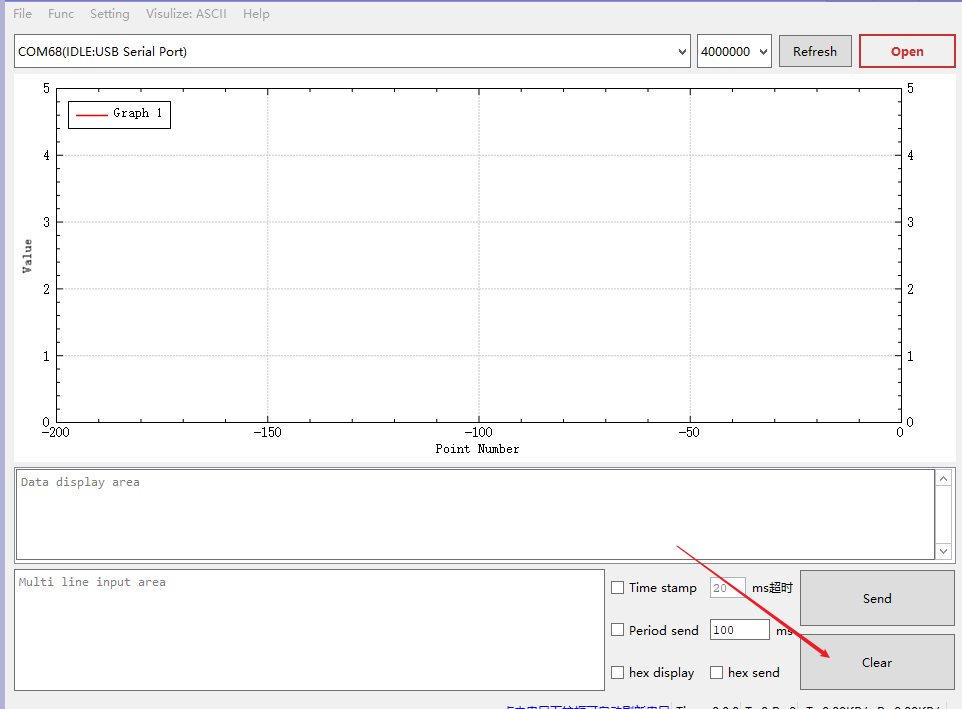
Task: Open the Setting menu
Action: pyautogui.click(x=110, y=13)
